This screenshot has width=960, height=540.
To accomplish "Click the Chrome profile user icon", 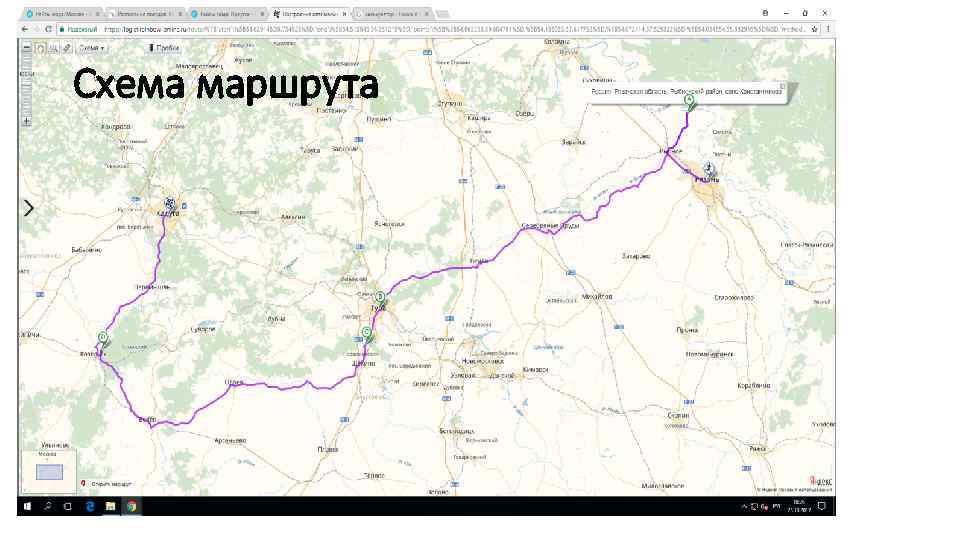I will click(x=765, y=13).
